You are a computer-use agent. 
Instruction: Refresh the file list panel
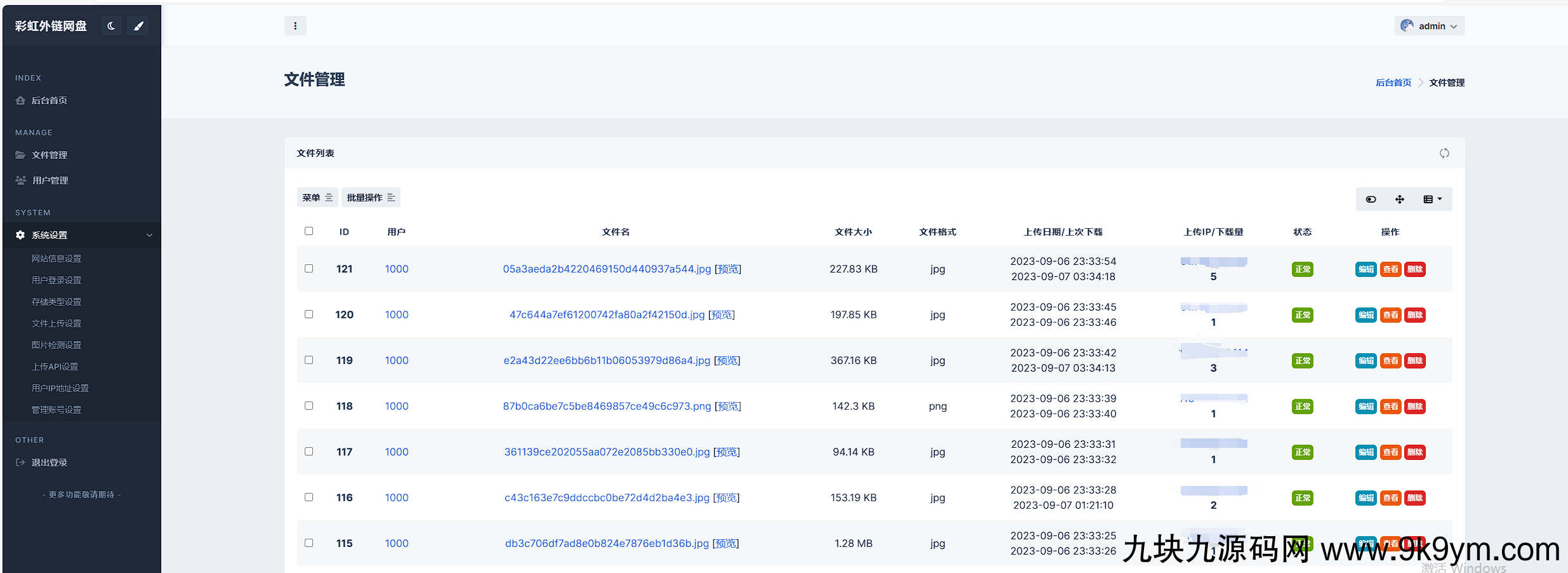[1444, 153]
